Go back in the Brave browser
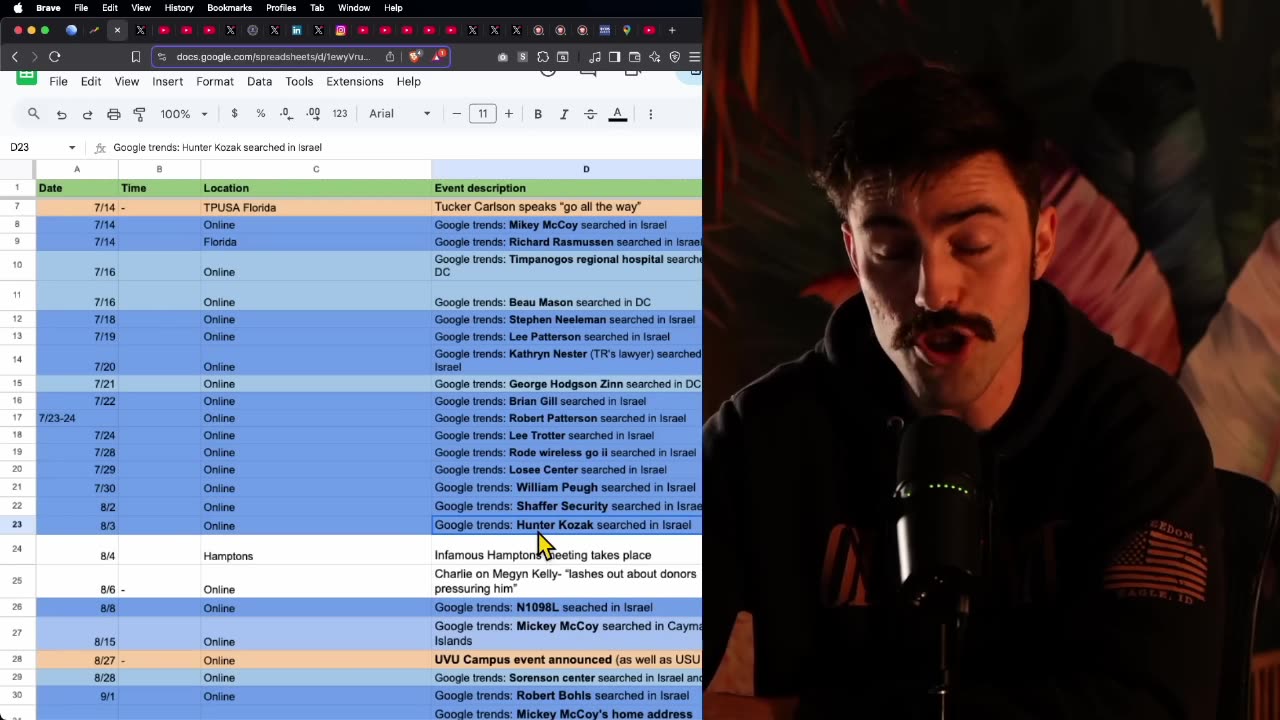This screenshot has width=1280, height=720. click(x=15, y=57)
